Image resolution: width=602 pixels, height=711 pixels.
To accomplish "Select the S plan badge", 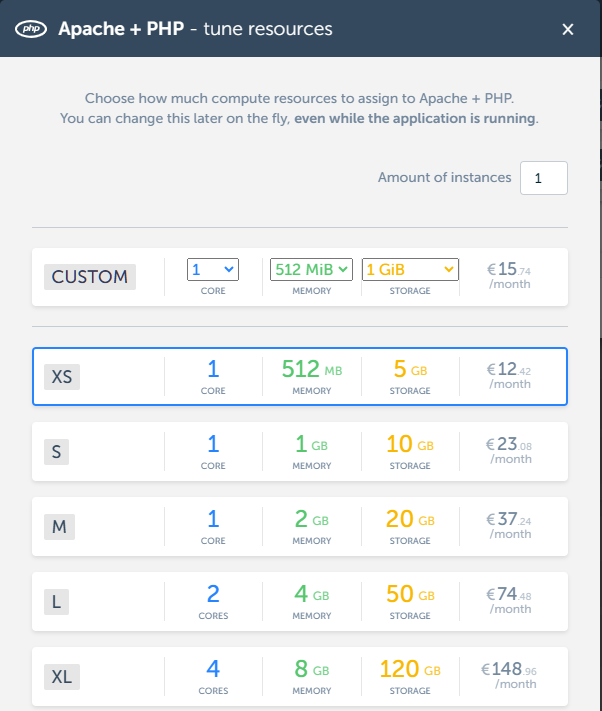I will tap(57, 452).
